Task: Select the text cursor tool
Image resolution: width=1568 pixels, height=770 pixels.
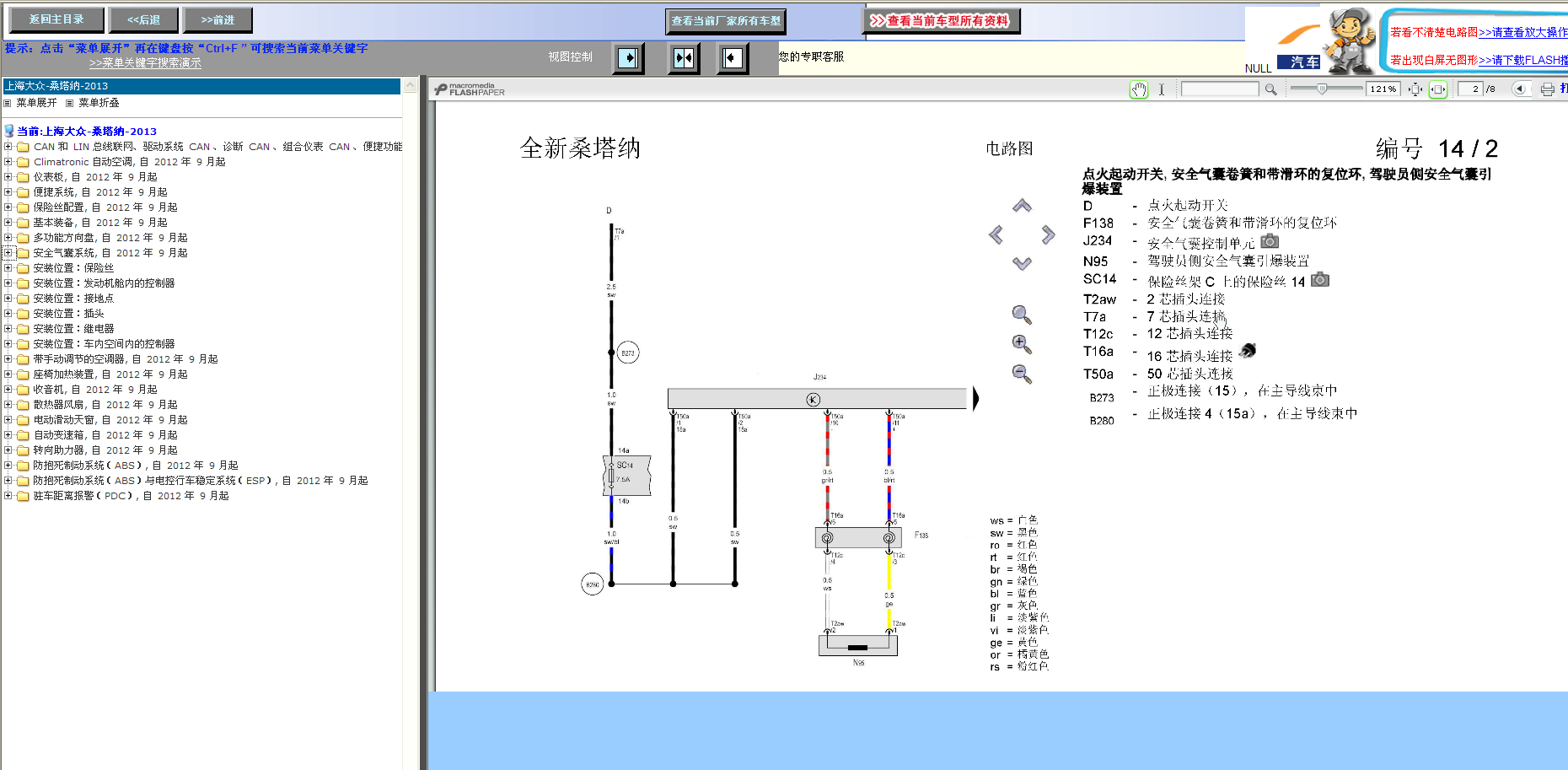Action: tap(1161, 89)
